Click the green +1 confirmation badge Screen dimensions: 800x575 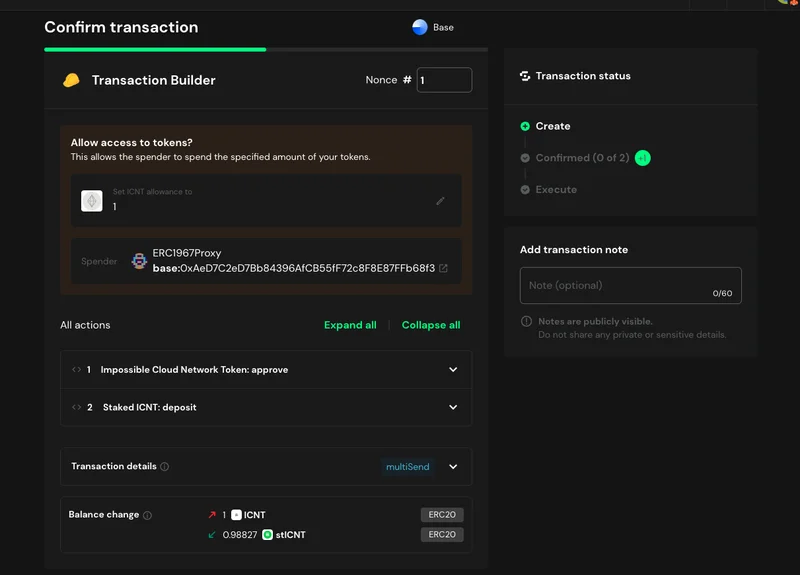642,158
